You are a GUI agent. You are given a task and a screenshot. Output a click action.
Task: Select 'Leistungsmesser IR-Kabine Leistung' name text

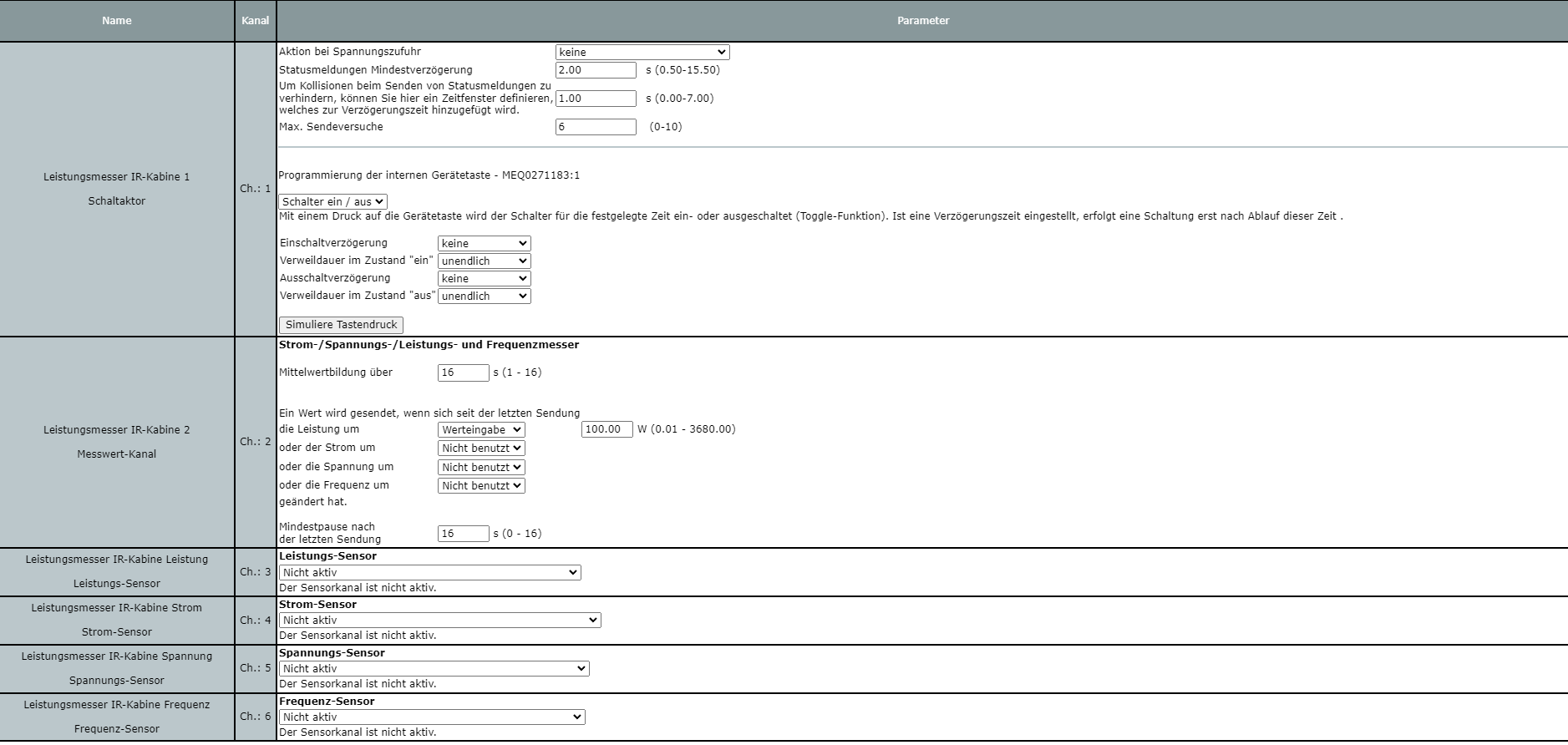[117, 560]
